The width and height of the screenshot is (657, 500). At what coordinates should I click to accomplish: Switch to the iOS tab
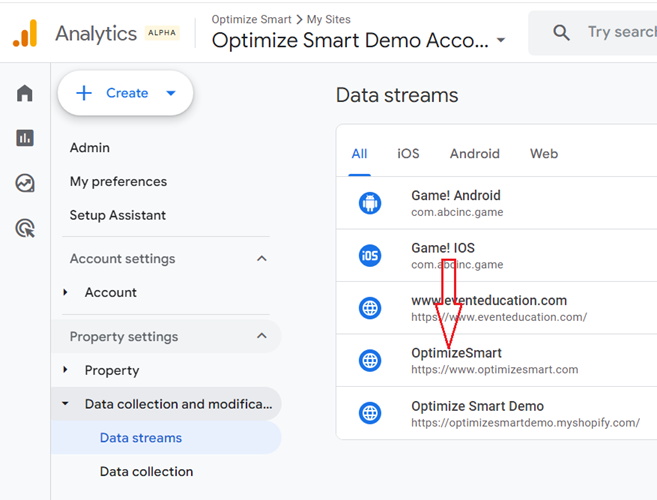(408, 154)
